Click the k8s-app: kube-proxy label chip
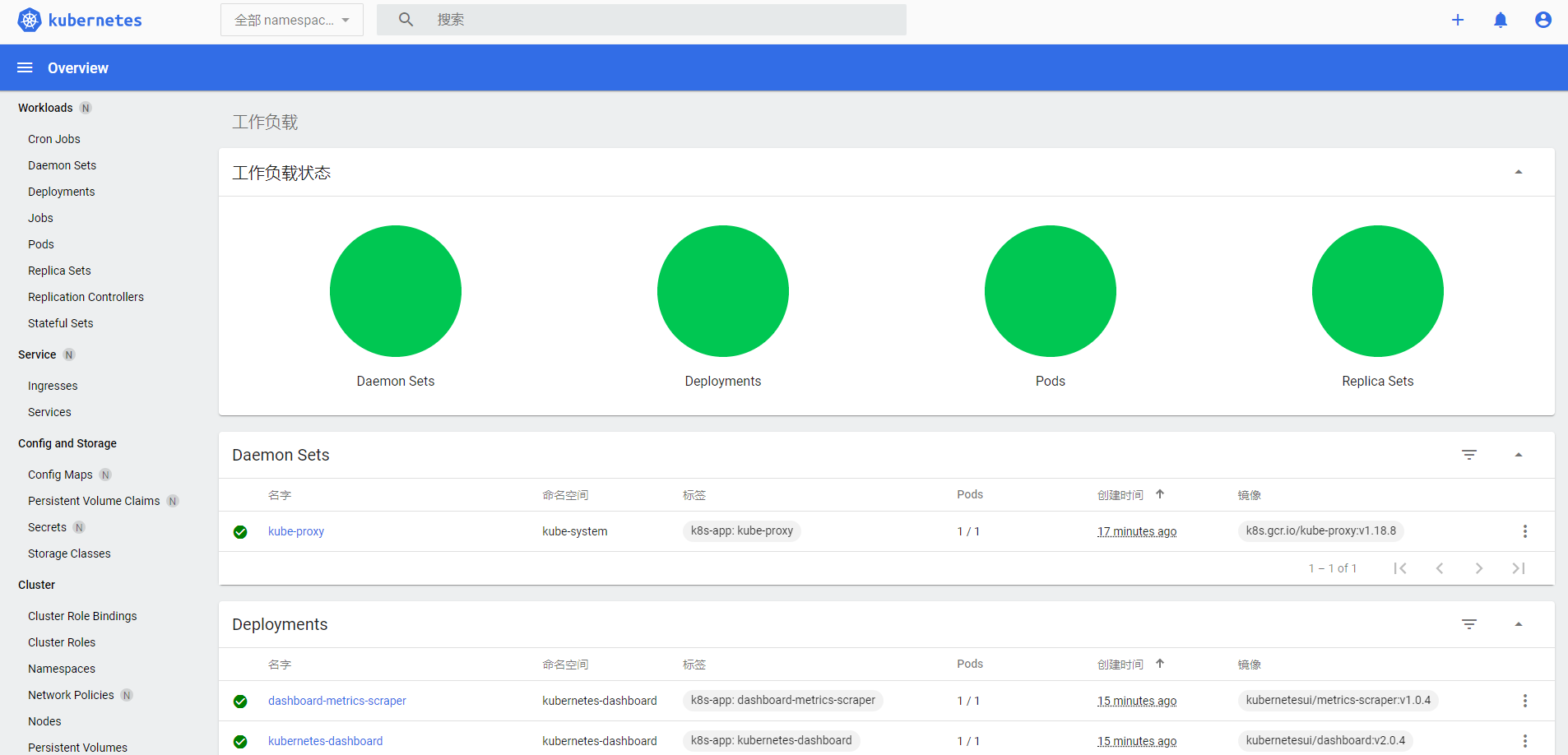 point(742,531)
